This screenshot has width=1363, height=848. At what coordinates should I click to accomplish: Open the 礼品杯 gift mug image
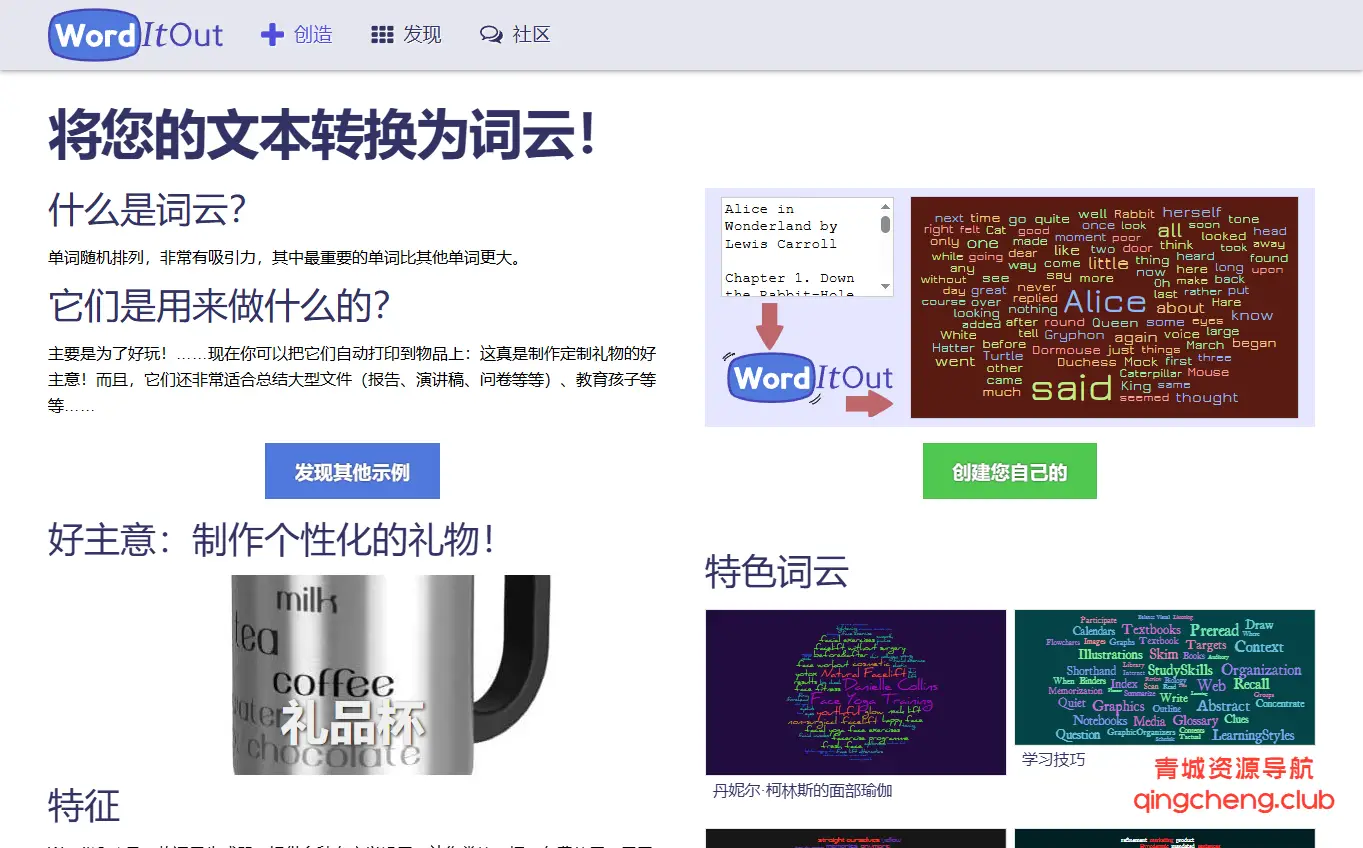point(390,674)
